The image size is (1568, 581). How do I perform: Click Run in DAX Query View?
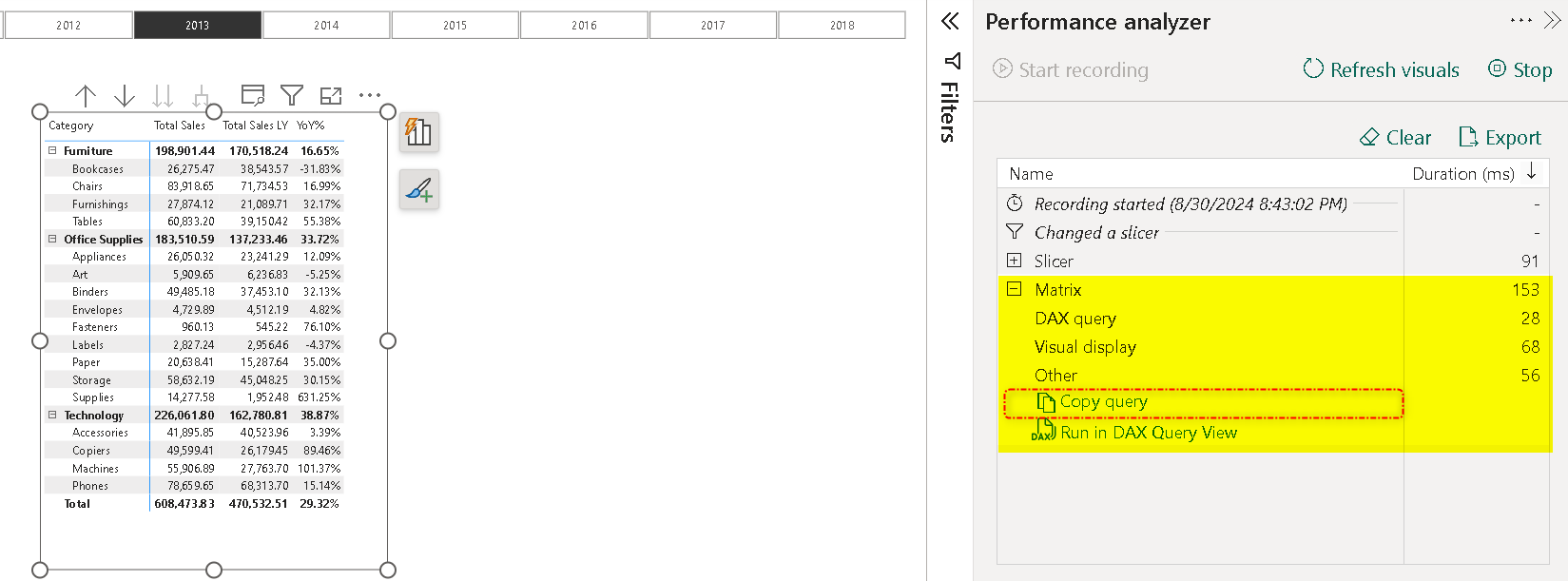tap(1148, 433)
